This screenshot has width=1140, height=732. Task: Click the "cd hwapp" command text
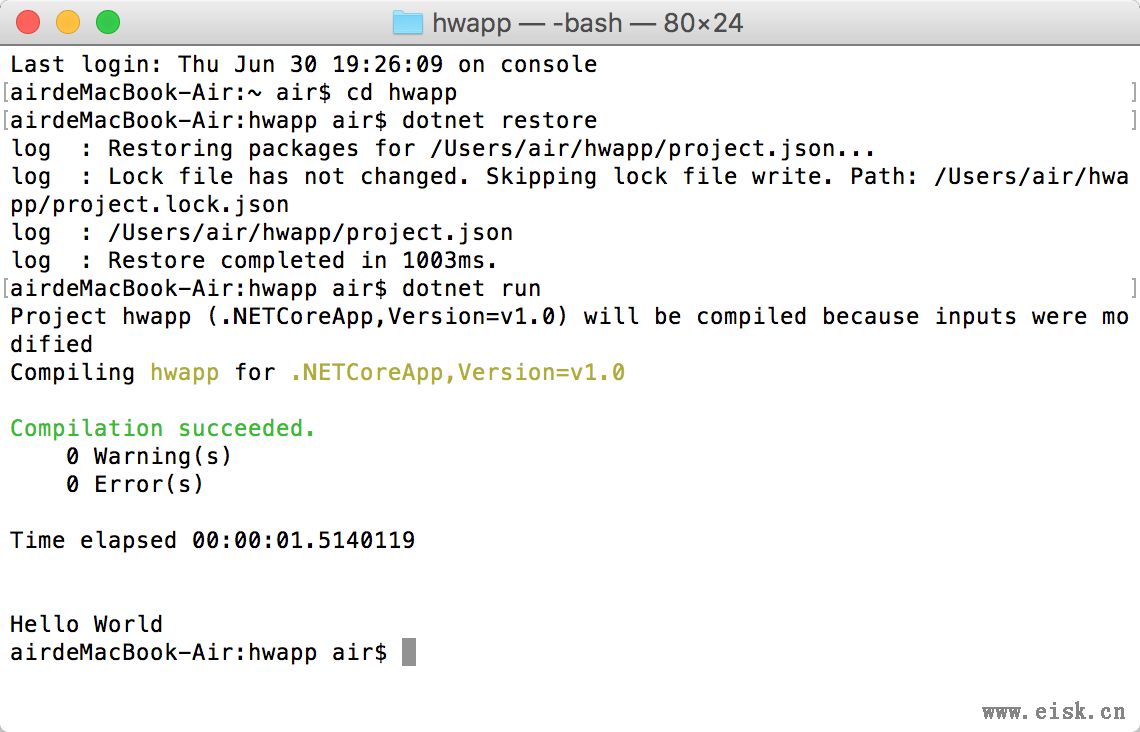401,92
